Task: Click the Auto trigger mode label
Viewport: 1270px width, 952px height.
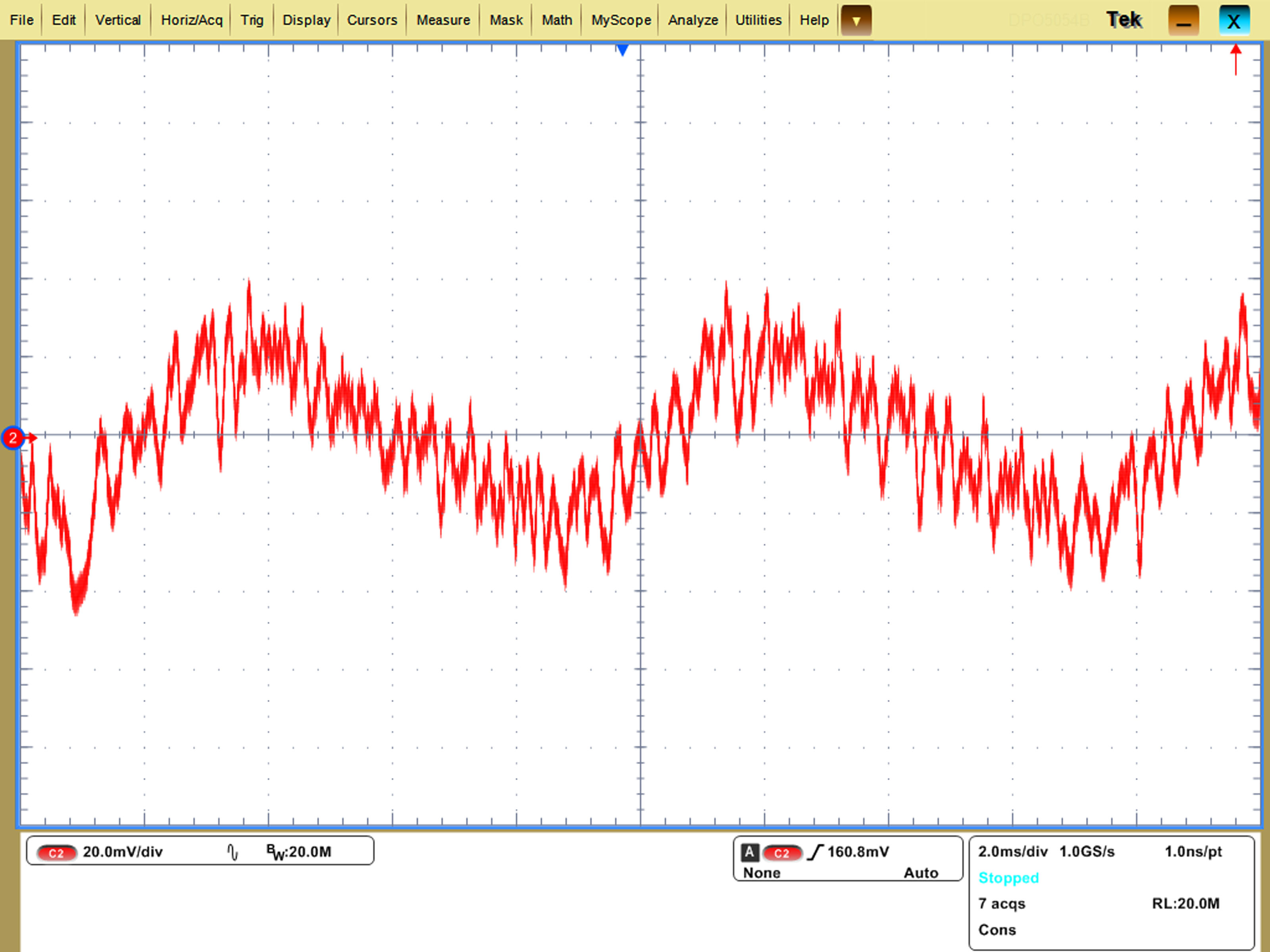Action: (x=920, y=873)
